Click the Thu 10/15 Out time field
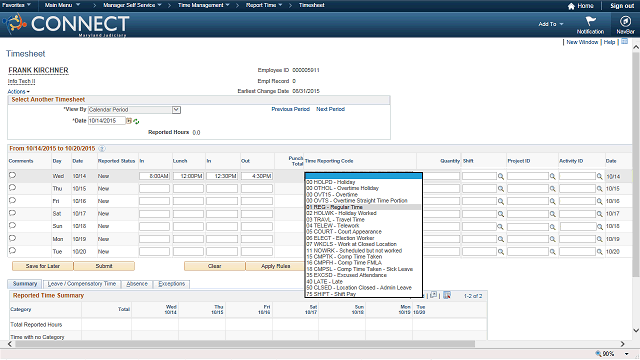Viewport: 640px width, 360px height. (257, 189)
